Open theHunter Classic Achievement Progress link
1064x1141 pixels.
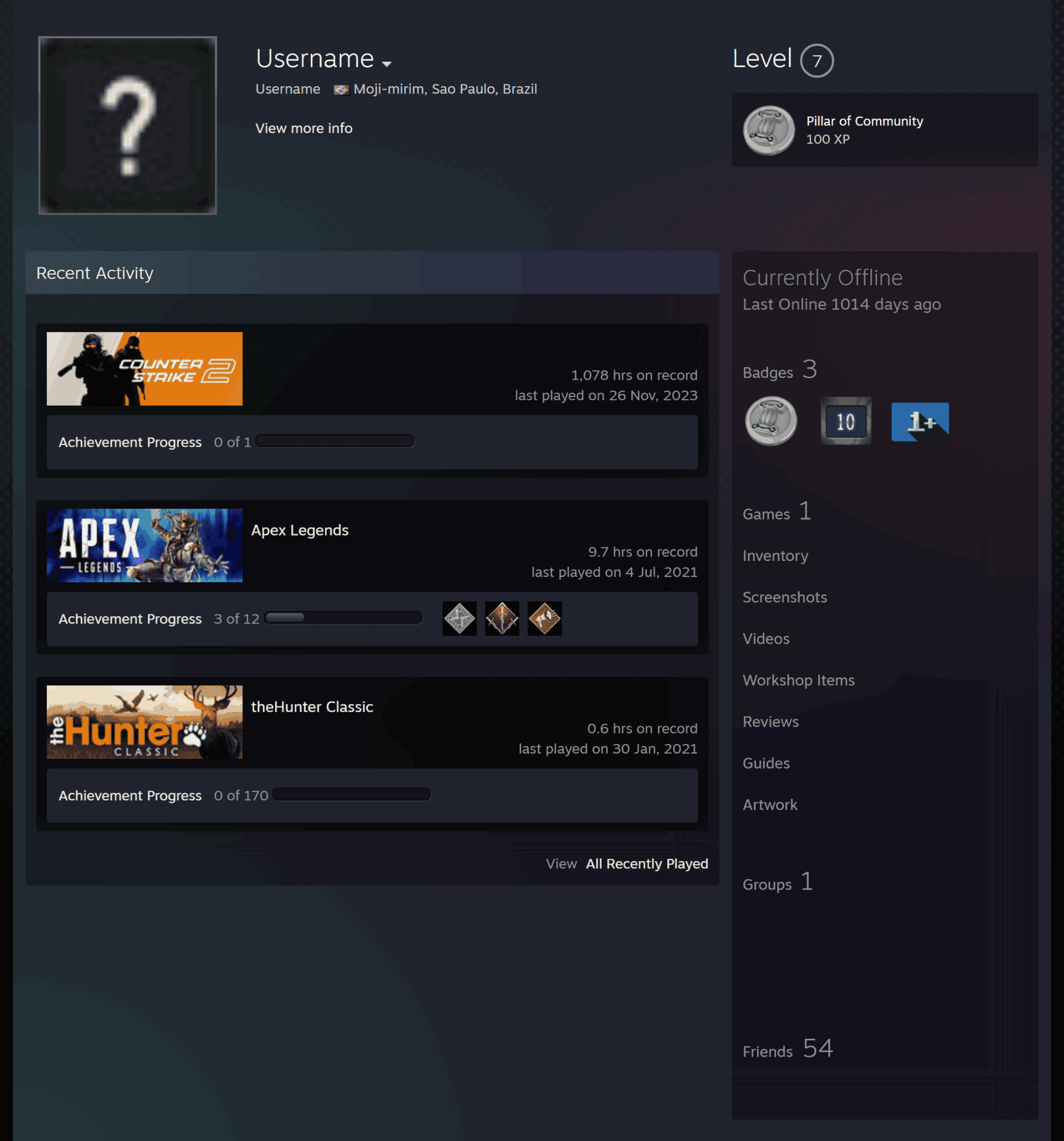(130, 795)
